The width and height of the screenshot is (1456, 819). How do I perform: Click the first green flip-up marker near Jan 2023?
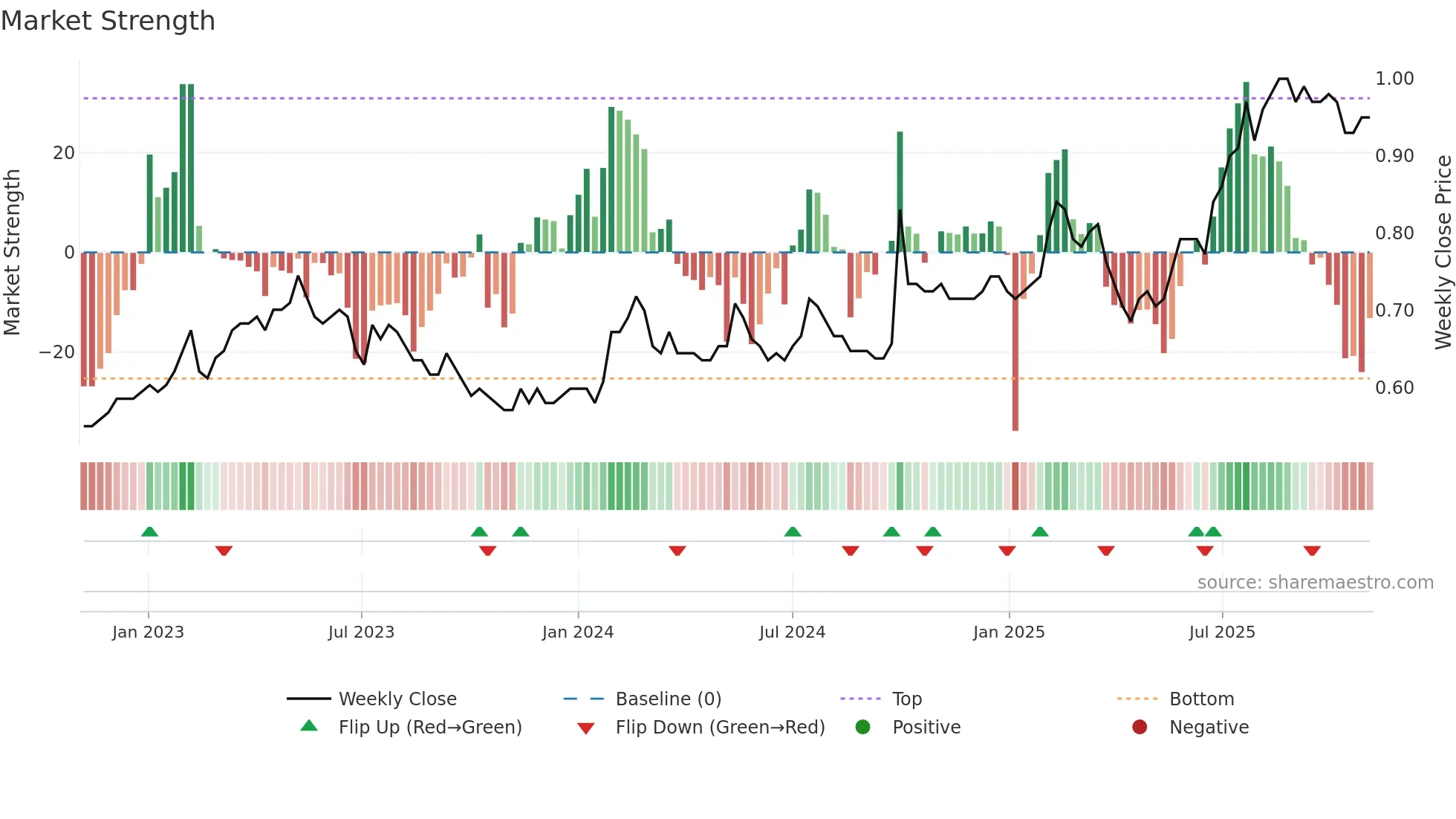coord(149,531)
